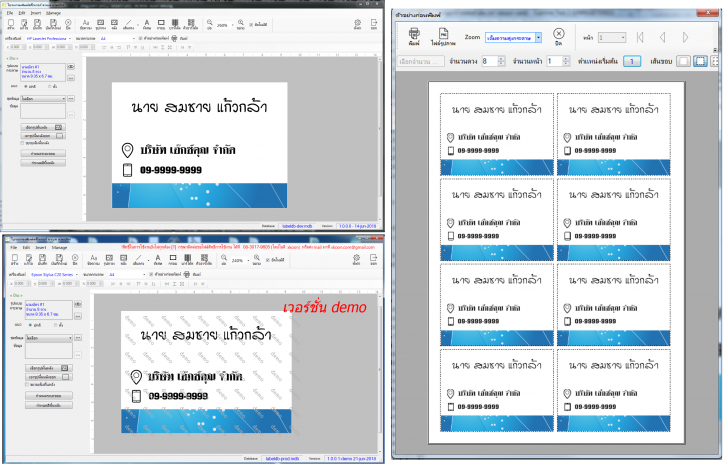Click Save icon in demo window toolbar

click(x=42, y=259)
